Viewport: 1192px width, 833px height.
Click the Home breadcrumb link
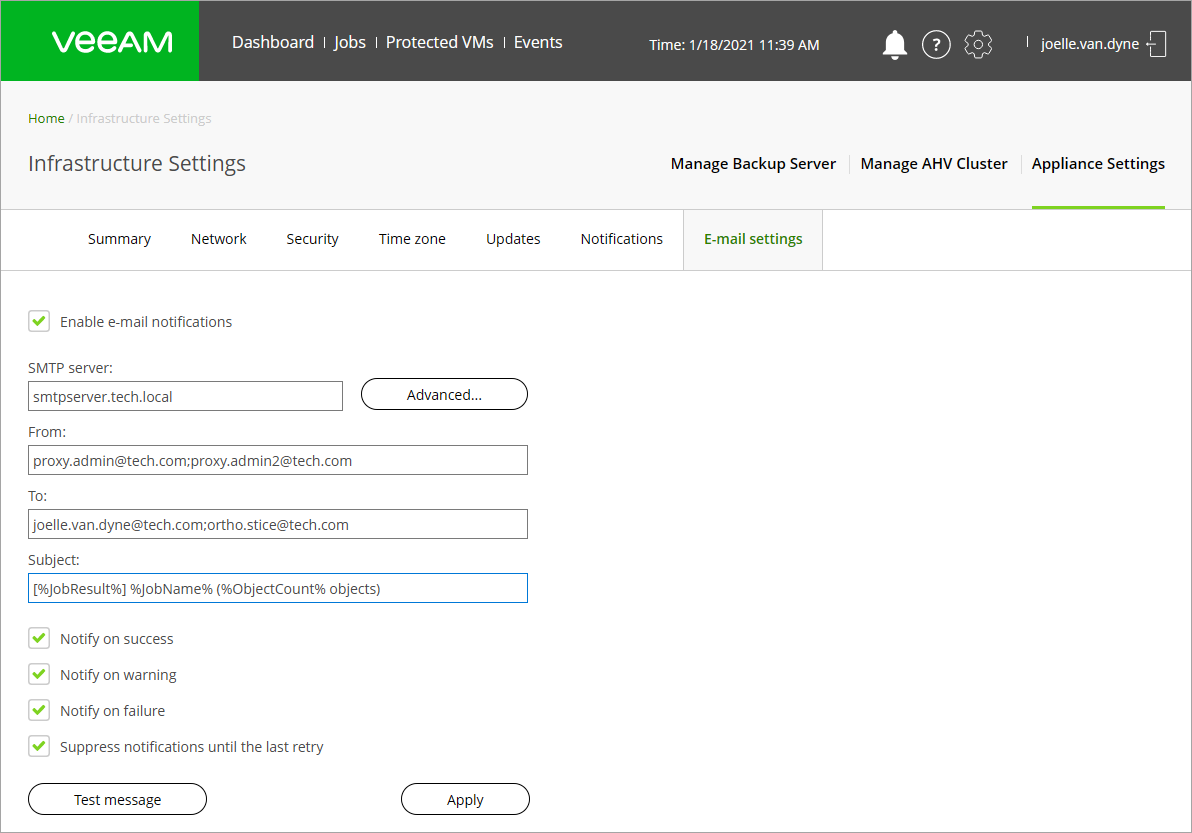coord(46,119)
